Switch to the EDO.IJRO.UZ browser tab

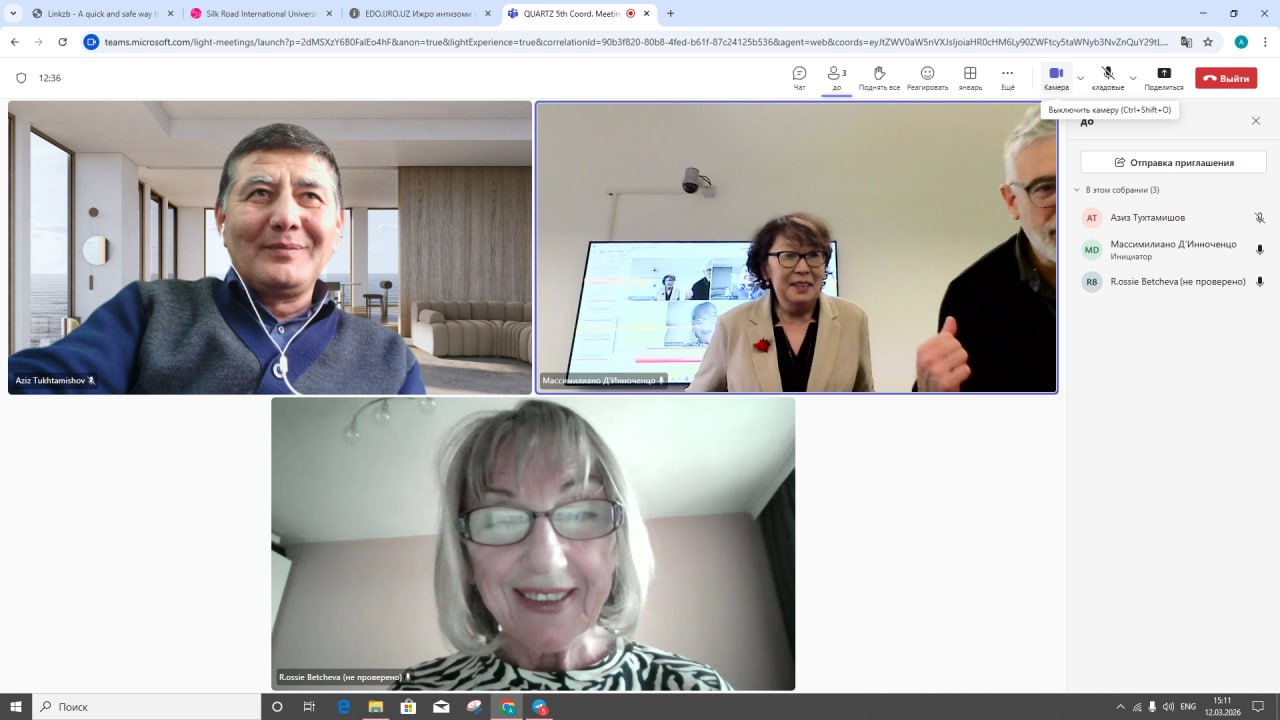pyautogui.click(x=415, y=14)
